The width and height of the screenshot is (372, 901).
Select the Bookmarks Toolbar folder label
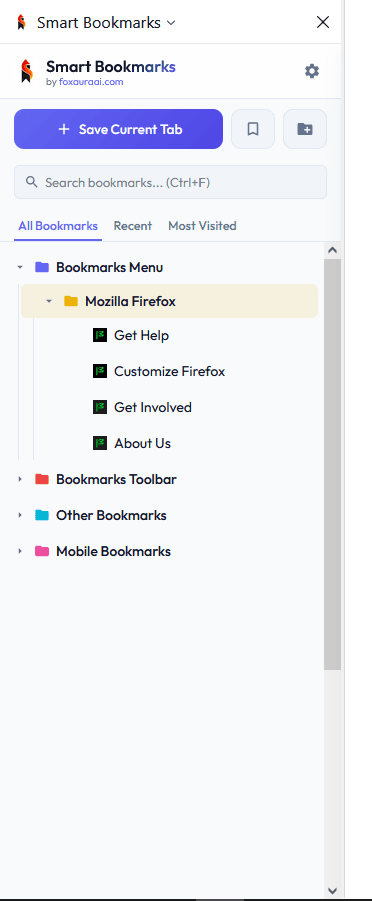click(116, 479)
